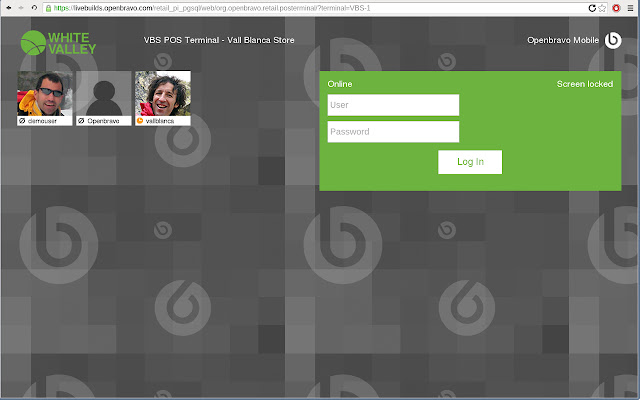Click orange status icon next to vallblanca
The height and width of the screenshot is (400, 640).
pyautogui.click(x=140, y=121)
